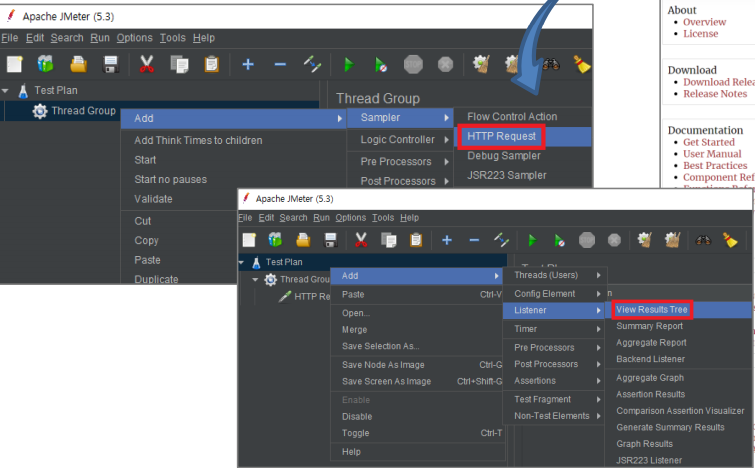Click Expand plus icon in back JMeter window
This screenshot has width=755, height=468.
click(x=248, y=64)
